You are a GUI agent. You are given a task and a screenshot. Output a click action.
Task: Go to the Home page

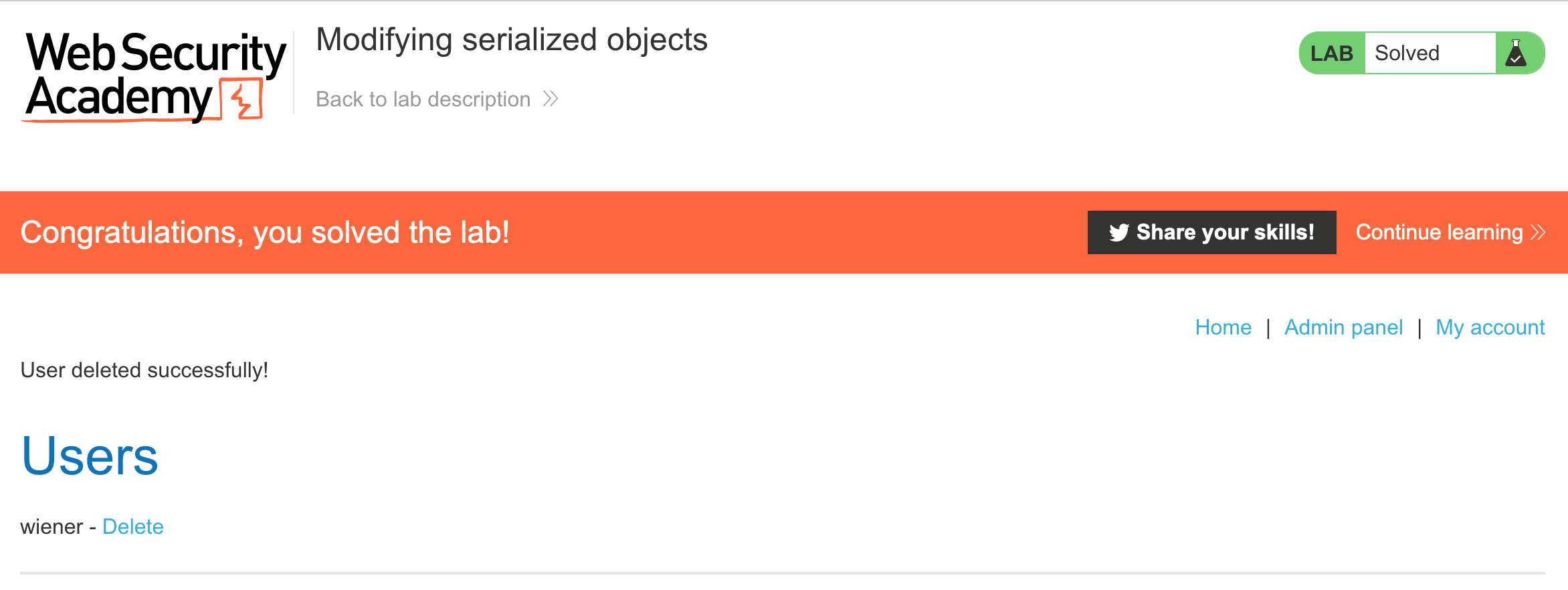click(1223, 327)
